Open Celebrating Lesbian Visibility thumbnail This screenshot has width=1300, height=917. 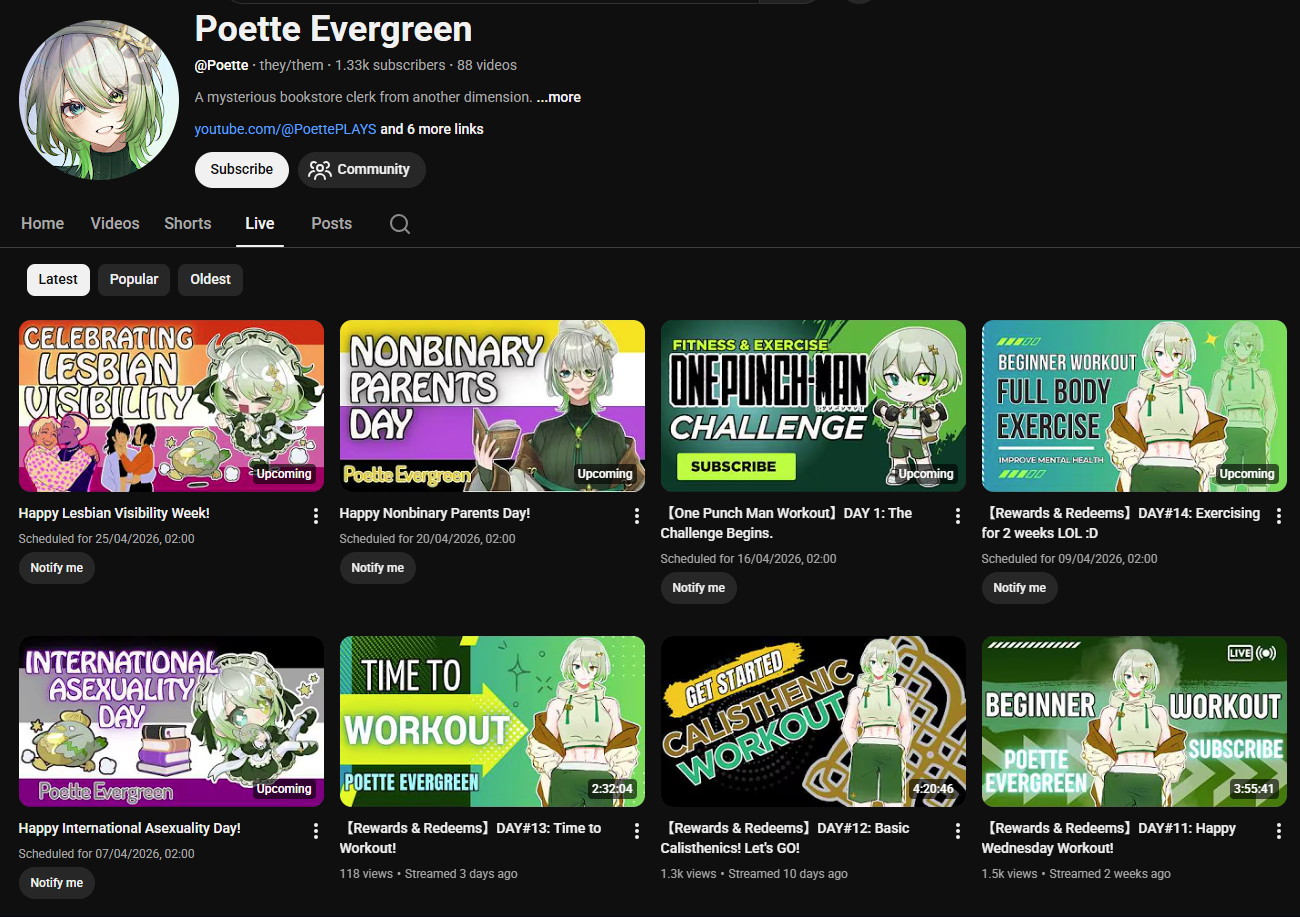(x=172, y=406)
